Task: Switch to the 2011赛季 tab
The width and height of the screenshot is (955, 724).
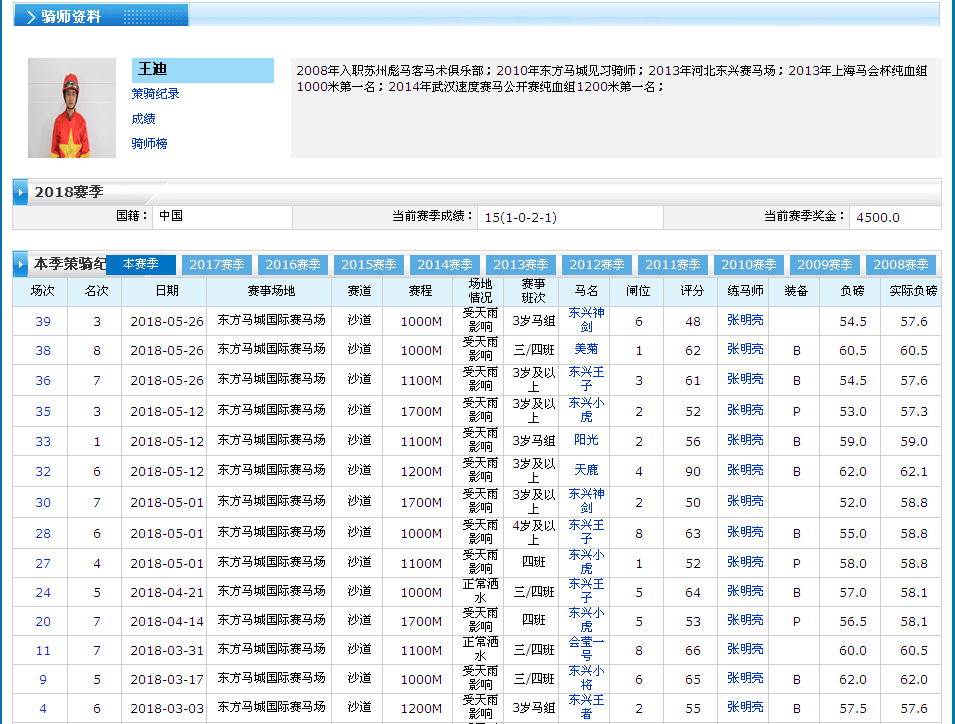Action: [x=673, y=265]
